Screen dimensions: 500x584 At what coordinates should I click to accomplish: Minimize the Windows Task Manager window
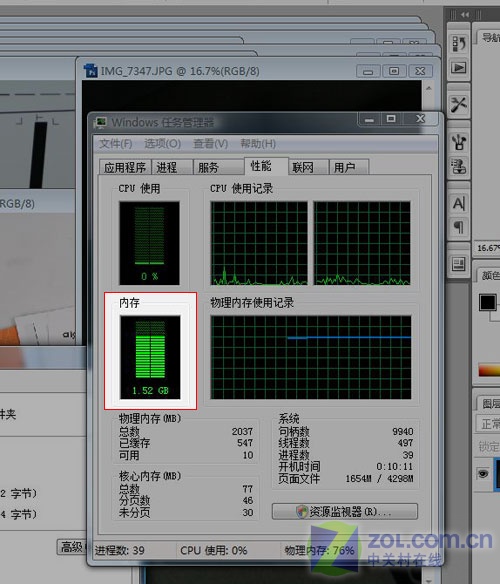(x=369, y=119)
